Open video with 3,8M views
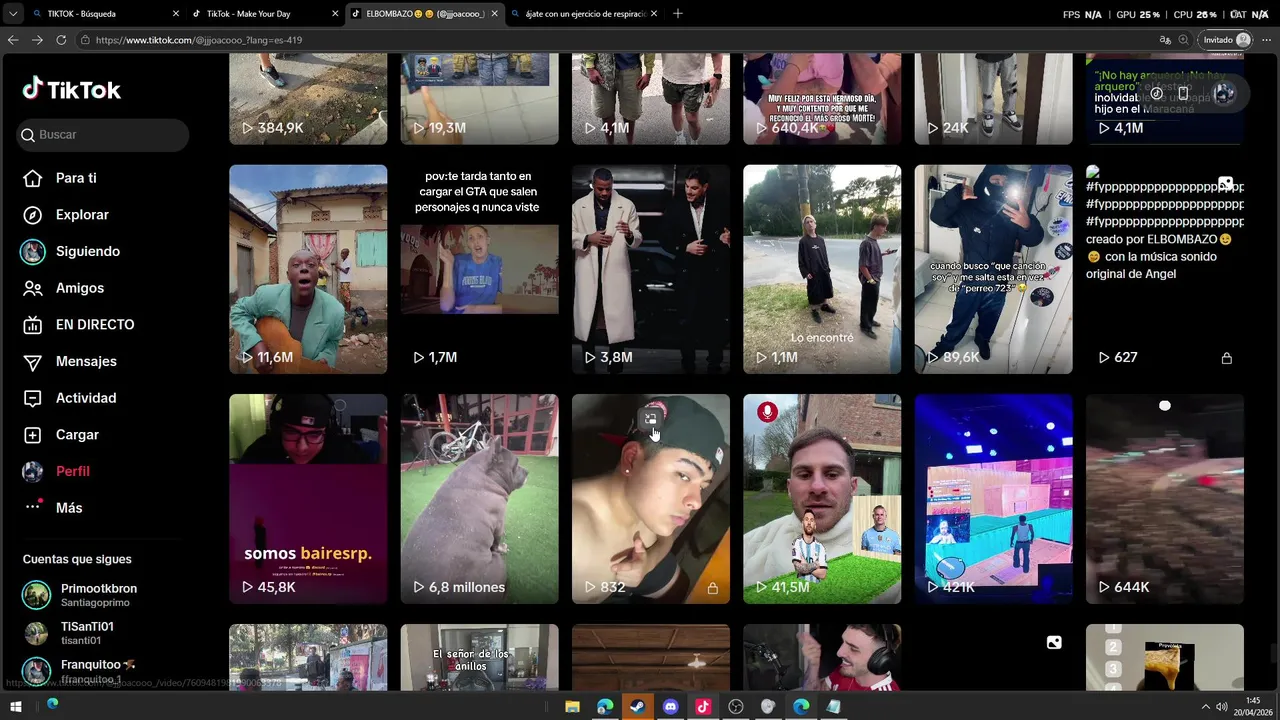Viewport: 1280px width, 720px height. click(x=651, y=269)
